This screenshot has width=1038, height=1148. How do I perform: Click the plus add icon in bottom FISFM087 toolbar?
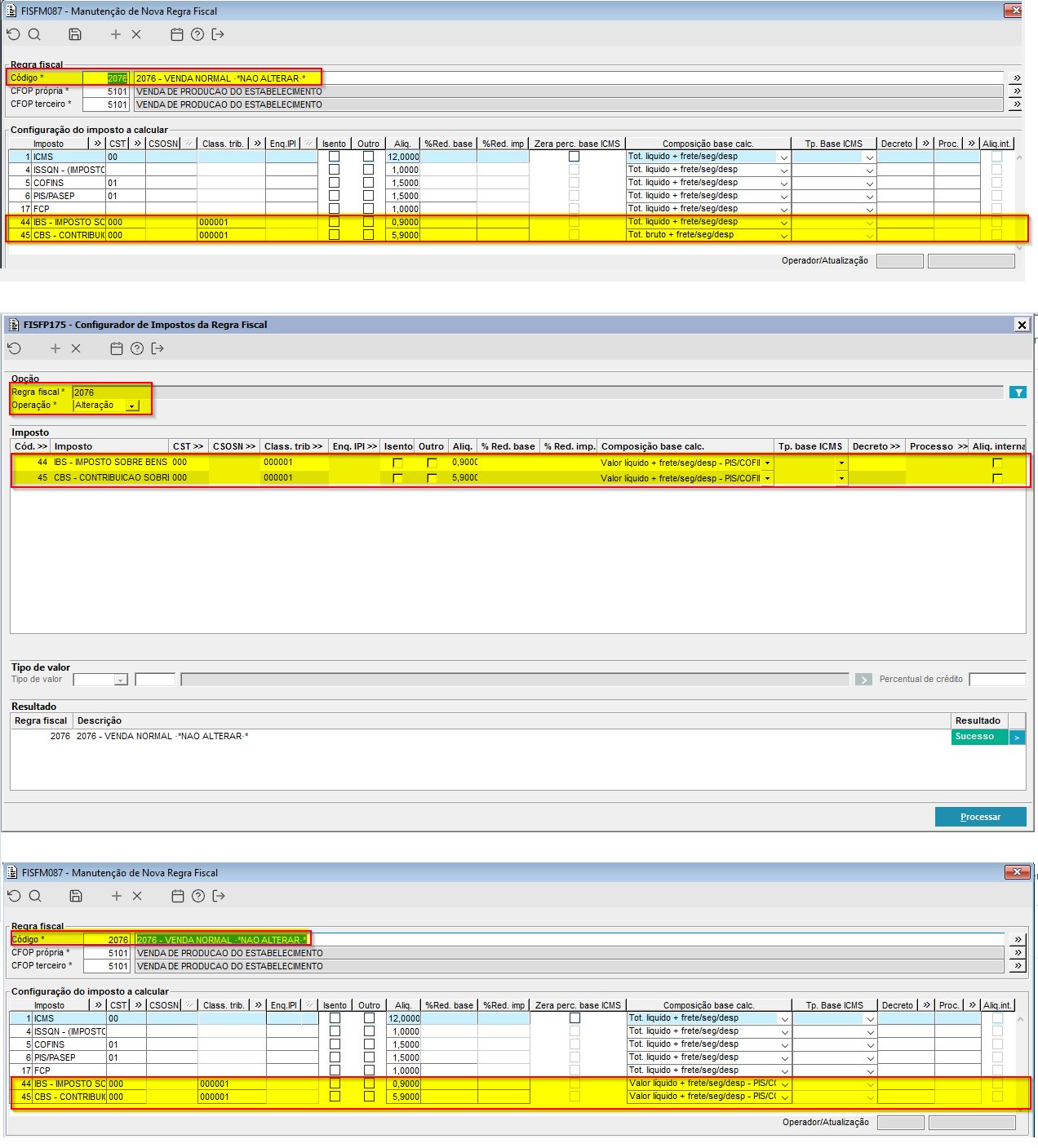click(x=117, y=896)
